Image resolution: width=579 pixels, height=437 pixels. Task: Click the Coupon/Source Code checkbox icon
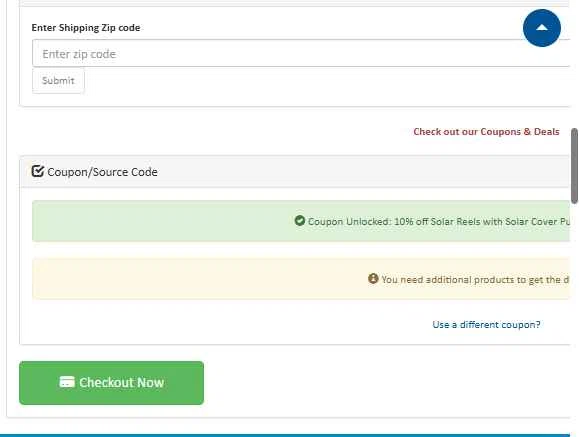(x=38, y=171)
